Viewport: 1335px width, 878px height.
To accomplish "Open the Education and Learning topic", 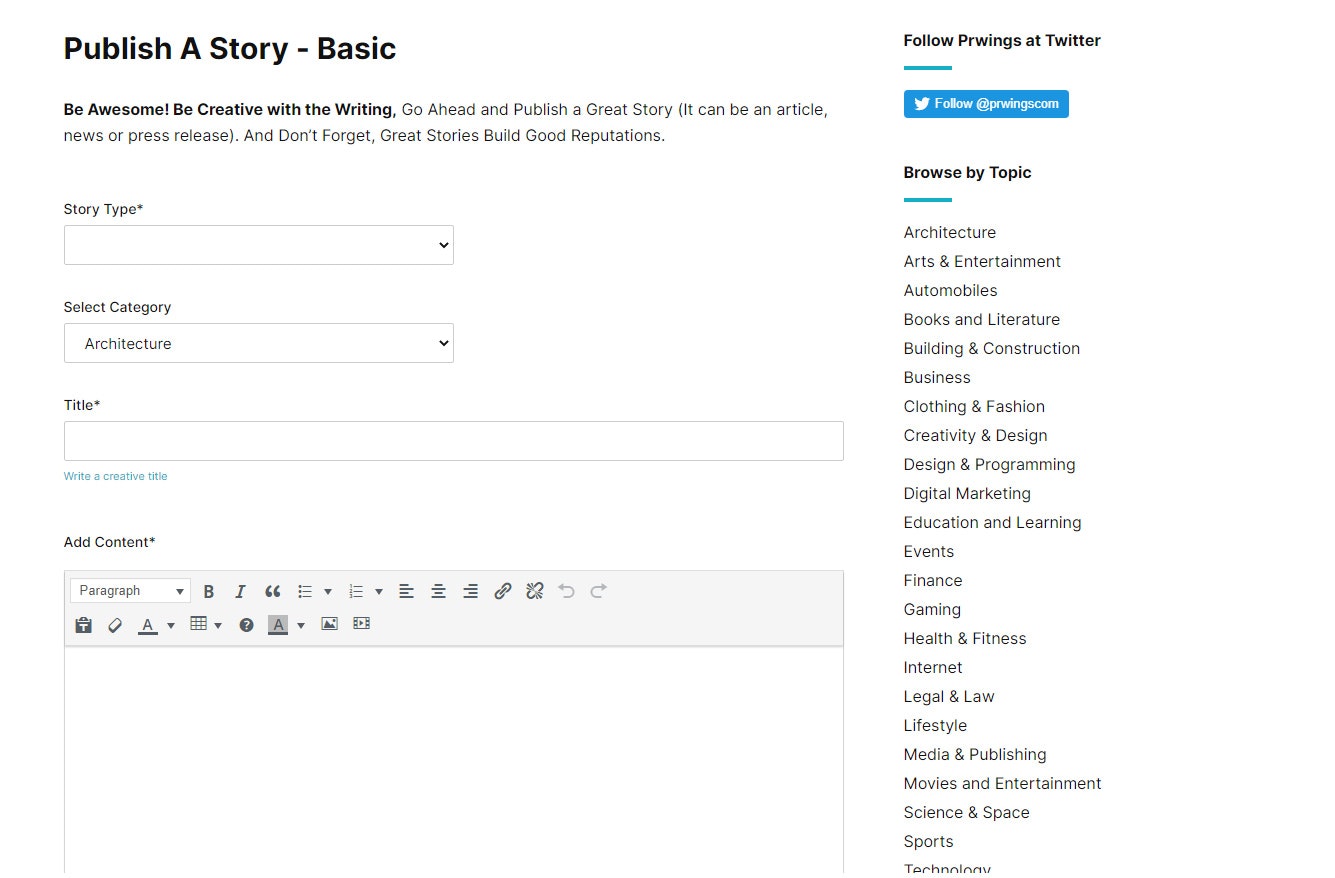I will click(x=993, y=522).
